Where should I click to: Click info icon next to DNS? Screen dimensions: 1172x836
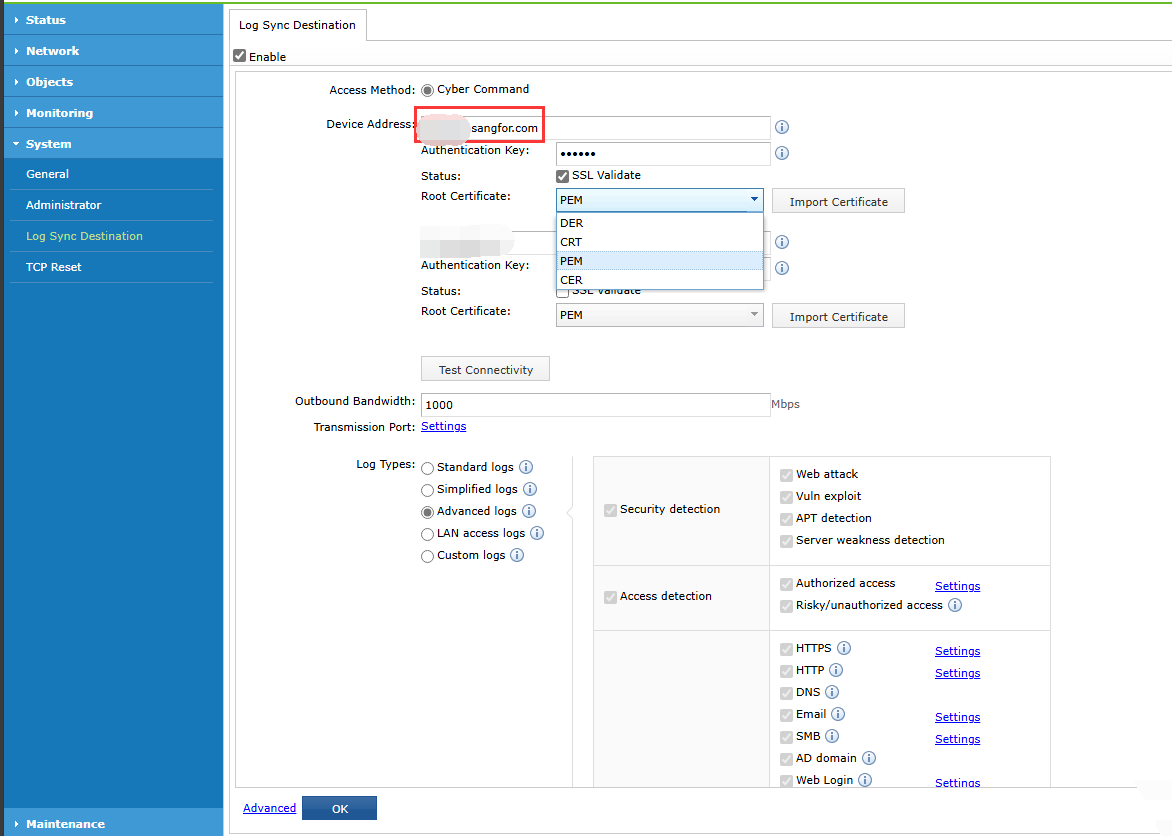click(x=832, y=692)
